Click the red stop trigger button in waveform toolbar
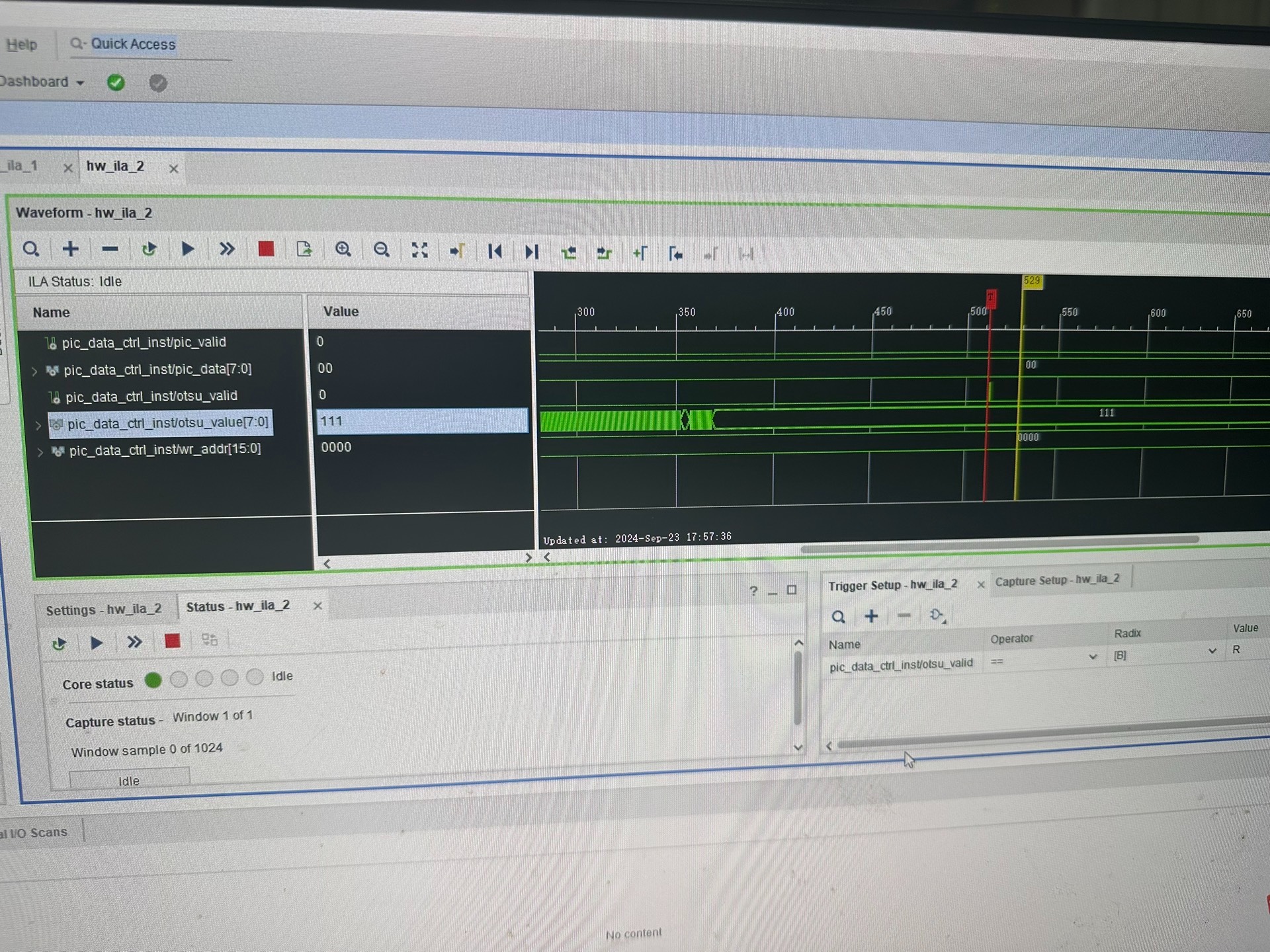The image size is (1270, 952). (x=266, y=249)
